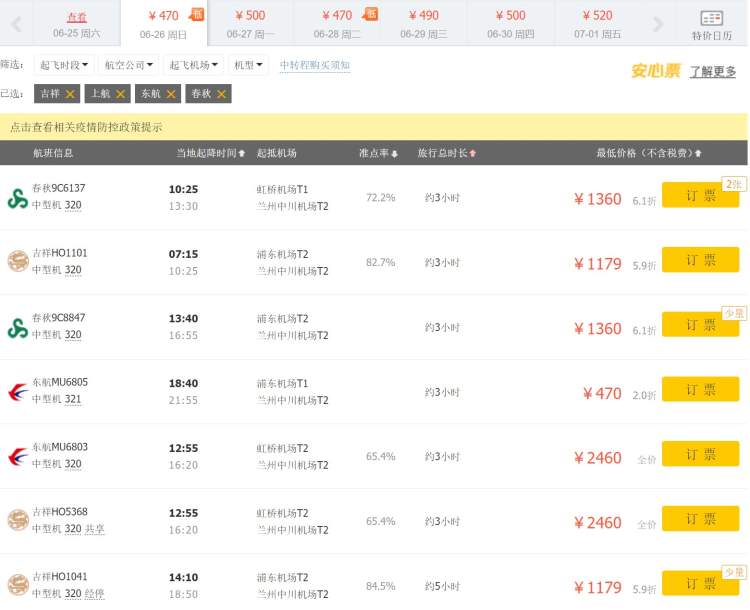Open the 中转程购买须知 link
Image resolution: width=750 pixels, height=610 pixels.
pyautogui.click(x=315, y=65)
